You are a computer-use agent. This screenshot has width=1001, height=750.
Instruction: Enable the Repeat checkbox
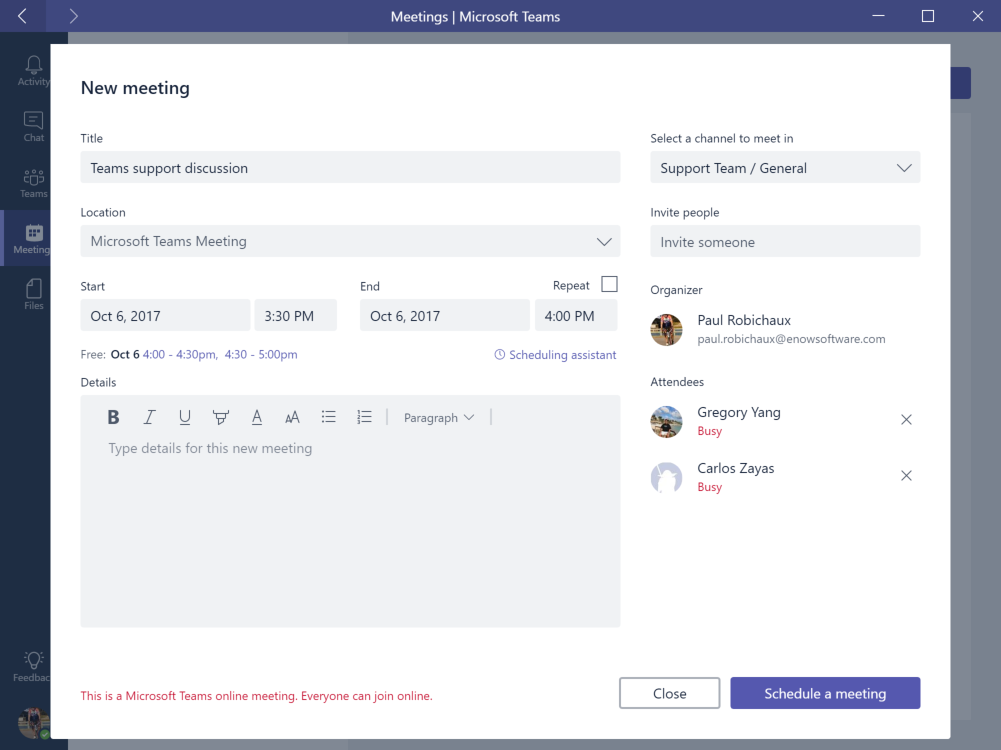tap(610, 284)
